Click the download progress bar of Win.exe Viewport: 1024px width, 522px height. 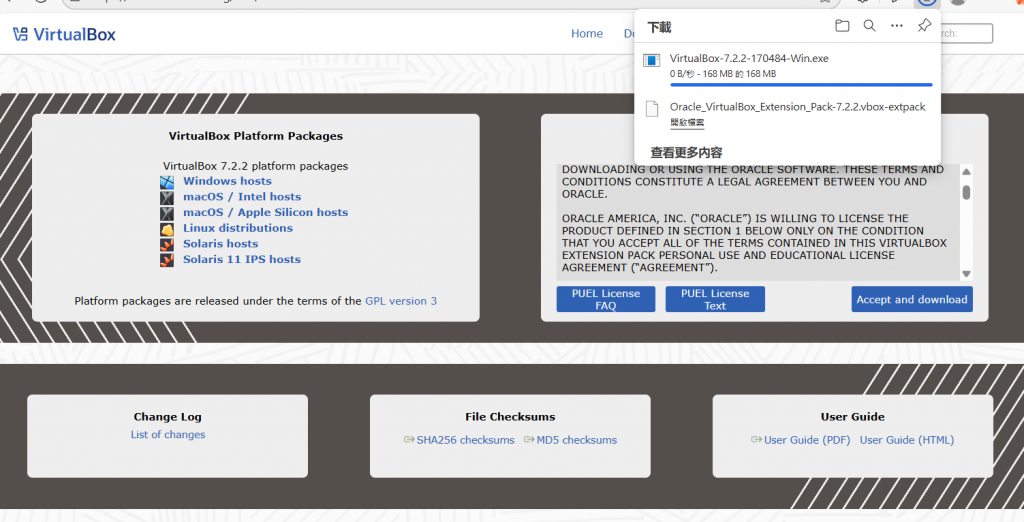coord(801,85)
